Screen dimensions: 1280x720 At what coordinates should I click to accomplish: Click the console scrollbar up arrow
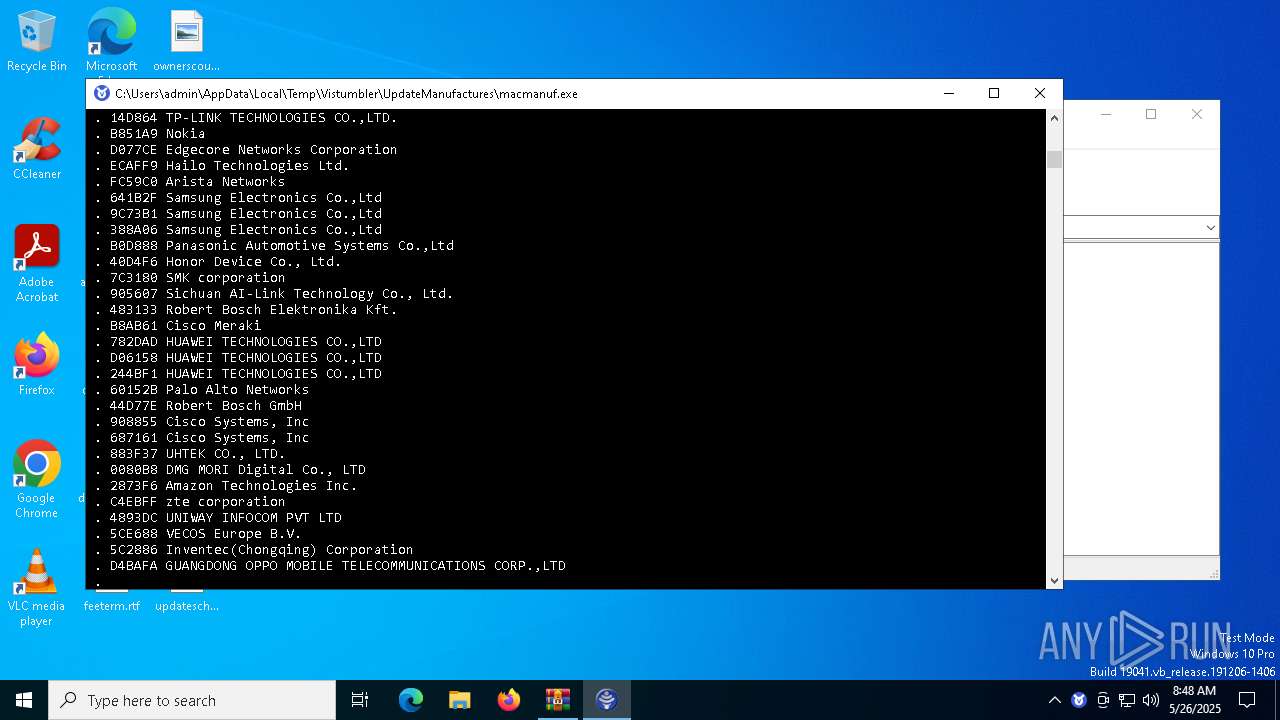point(1054,118)
